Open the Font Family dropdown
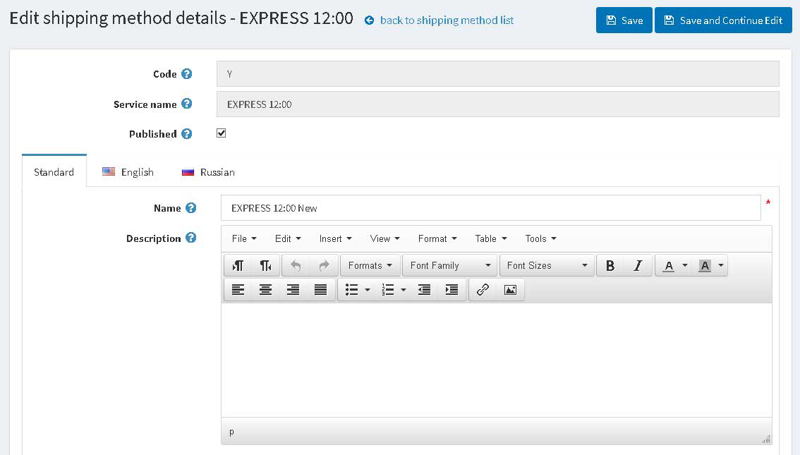This screenshot has width=800, height=455. (450, 266)
